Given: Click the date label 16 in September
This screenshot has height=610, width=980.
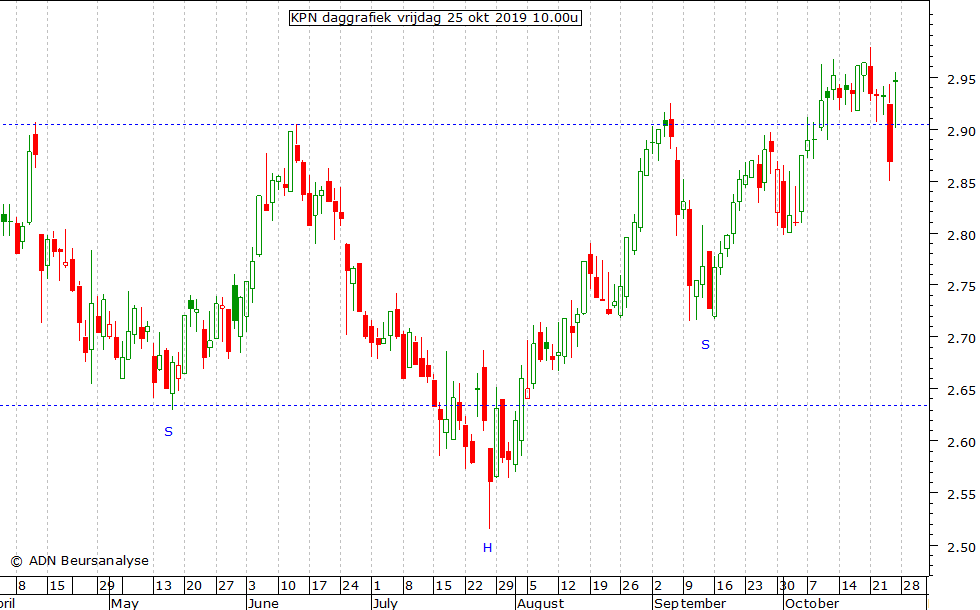Looking at the screenshot, I should point(724,586).
